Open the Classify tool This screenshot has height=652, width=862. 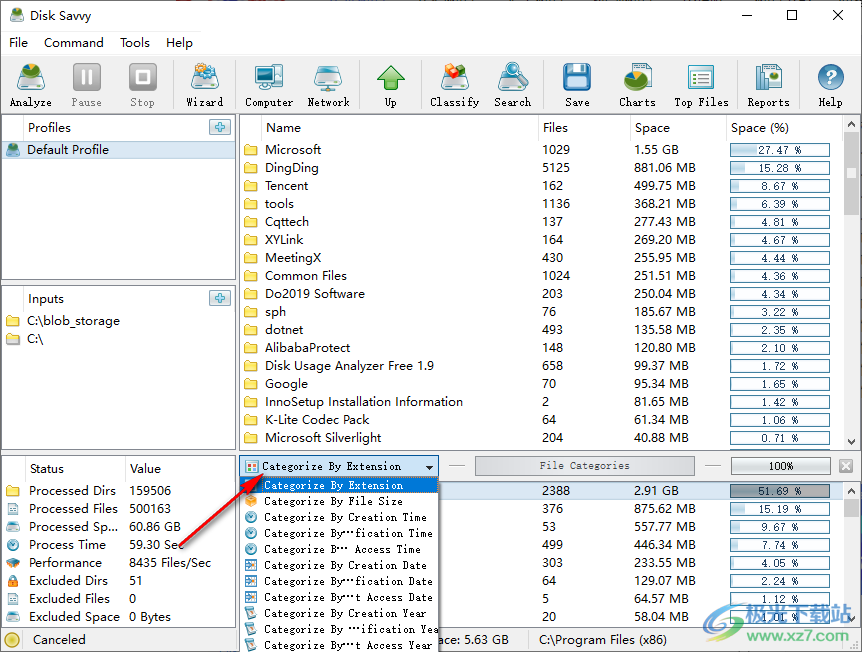coord(455,85)
